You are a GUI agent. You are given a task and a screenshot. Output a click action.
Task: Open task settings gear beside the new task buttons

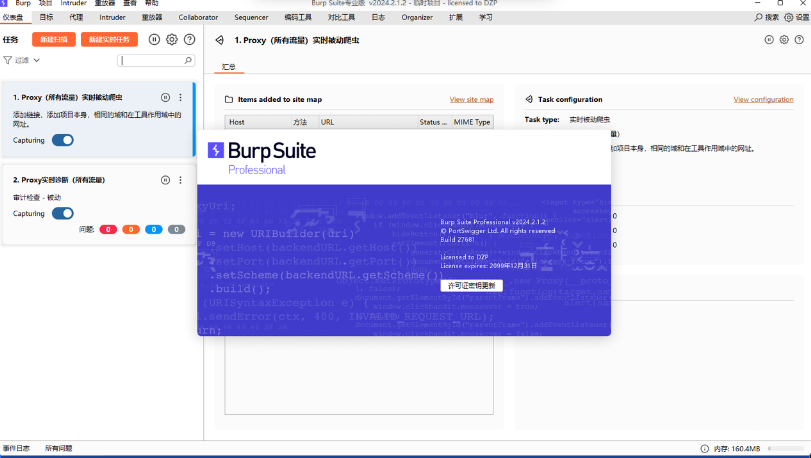pyautogui.click(x=172, y=39)
